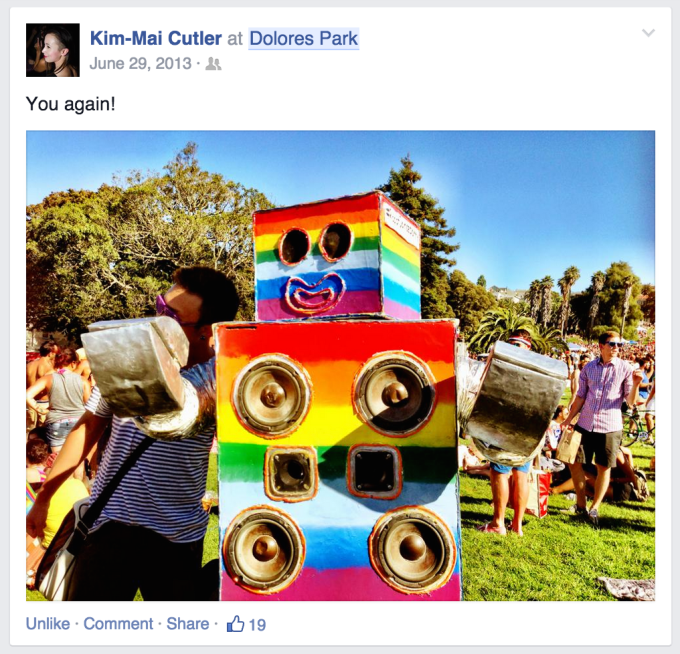Open Kim-Mai Cutler's profile name link
Image resolution: width=680 pixels, height=654 pixels.
click(156, 38)
